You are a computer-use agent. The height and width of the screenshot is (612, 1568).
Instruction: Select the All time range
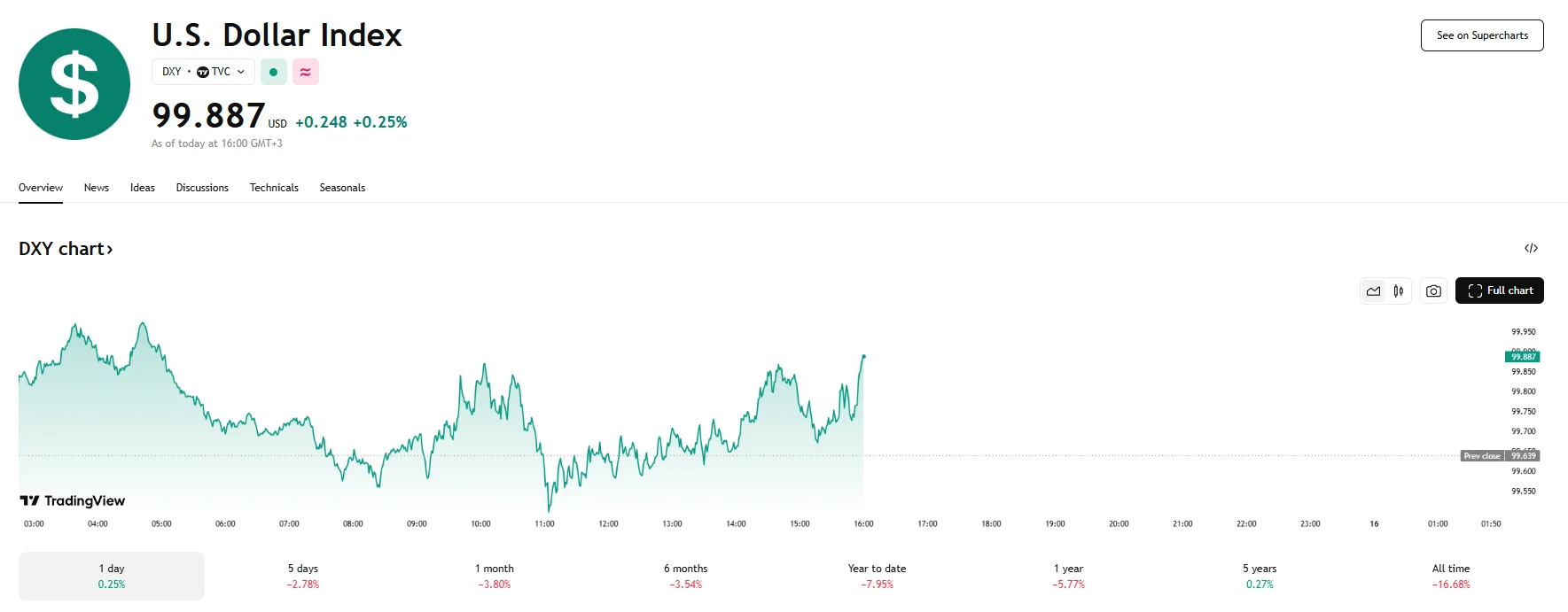tap(1451, 576)
